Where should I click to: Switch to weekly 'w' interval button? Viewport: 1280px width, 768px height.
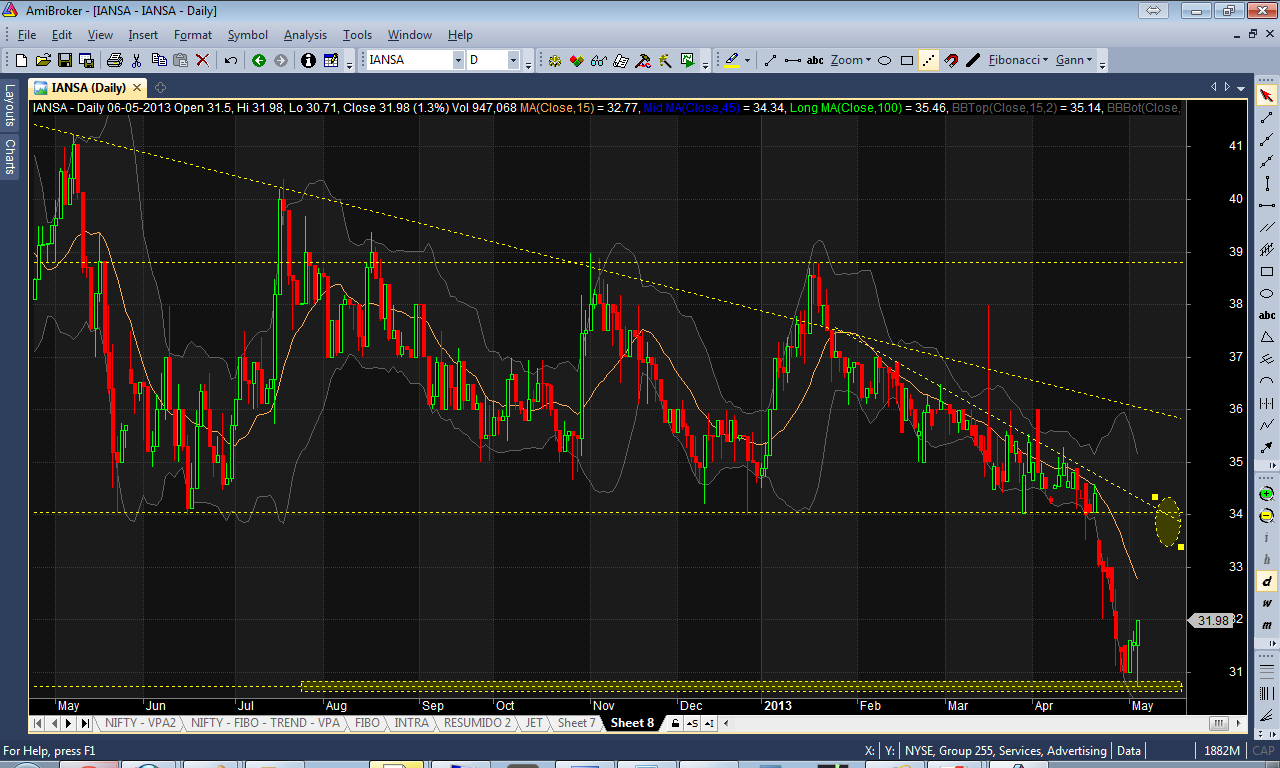coord(1267,603)
